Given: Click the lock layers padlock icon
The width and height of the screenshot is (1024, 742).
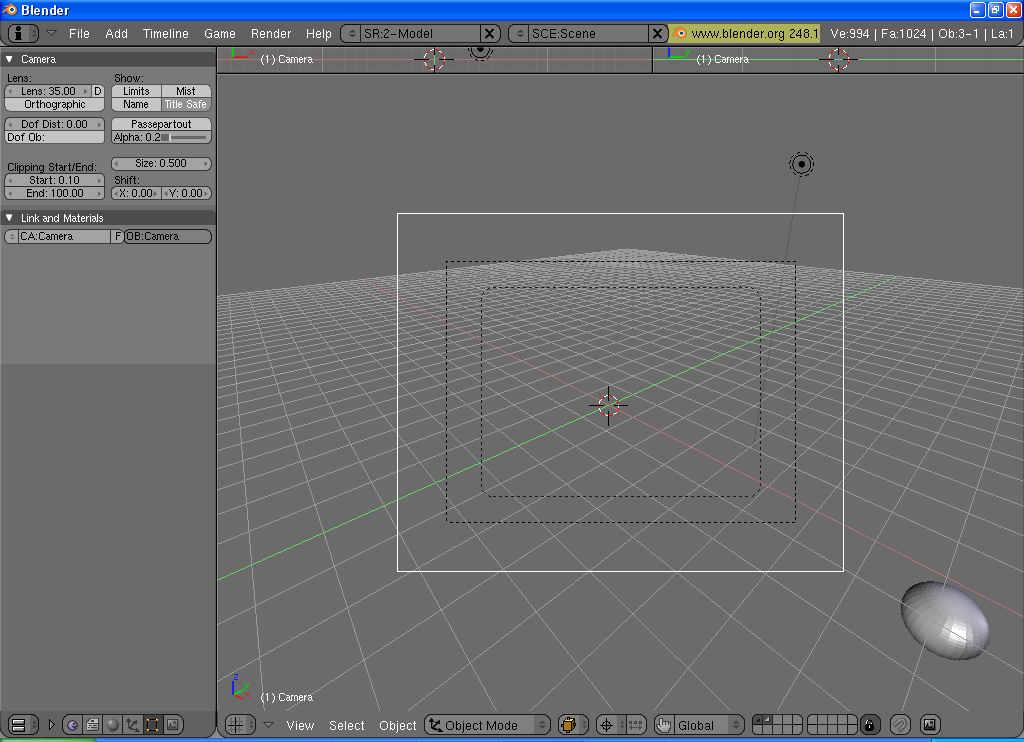Looking at the screenshot, I should [x=870, y=724].
